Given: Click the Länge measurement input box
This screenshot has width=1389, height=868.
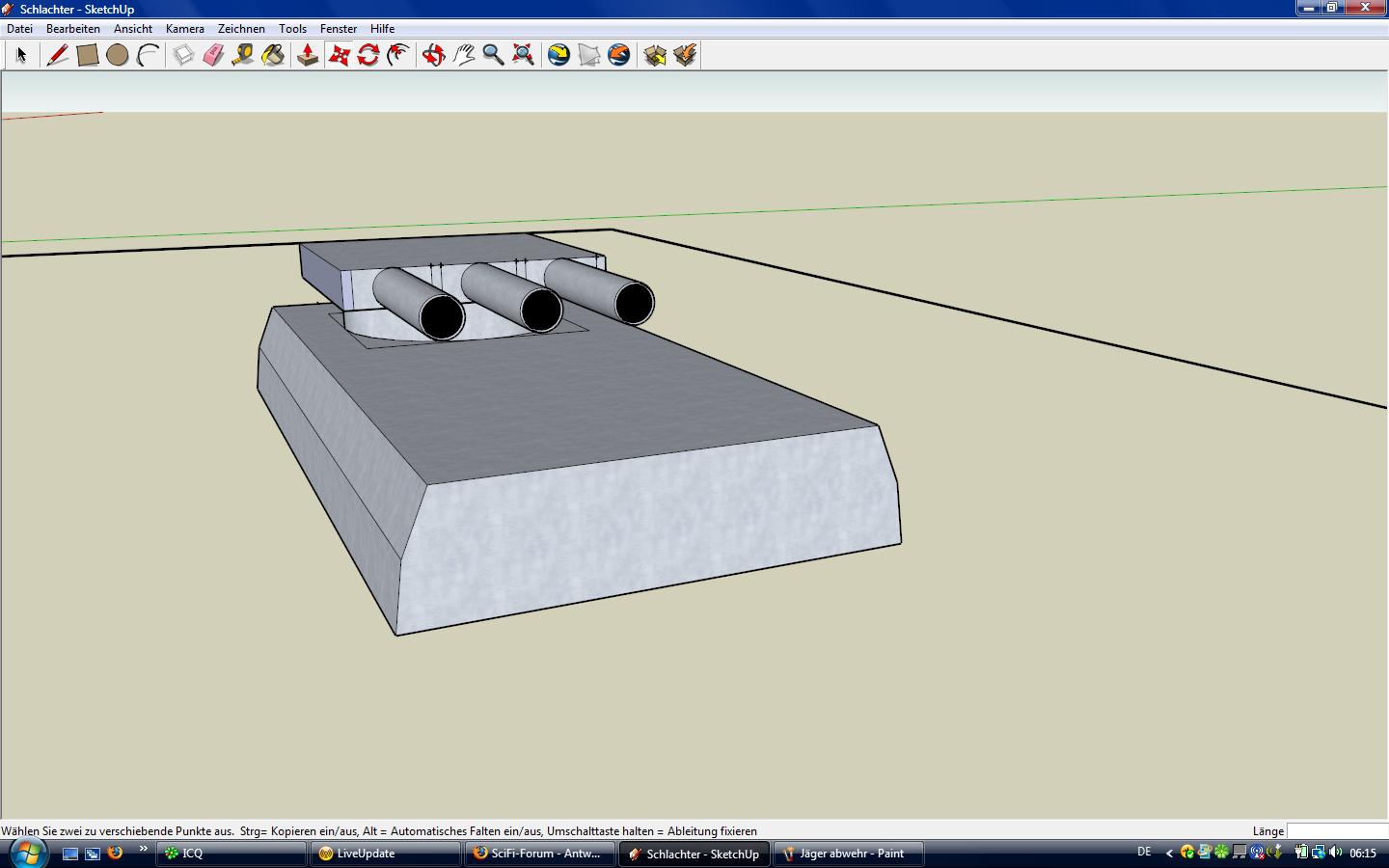Looking at the screenshot, I should (1336, 831).
